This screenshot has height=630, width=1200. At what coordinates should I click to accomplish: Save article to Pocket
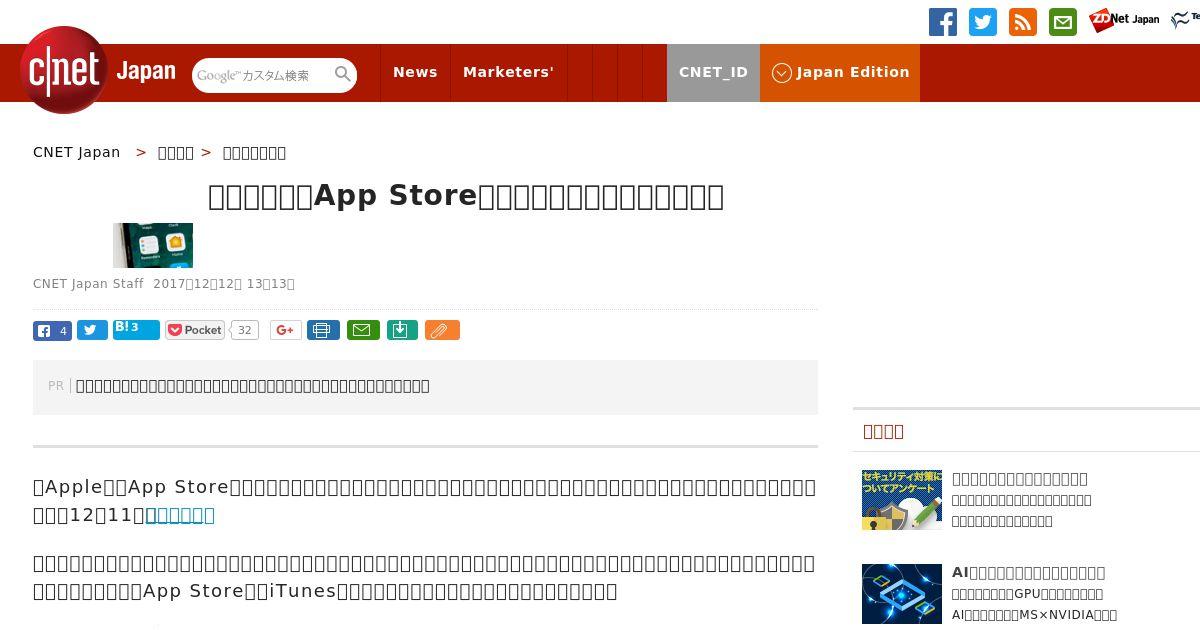pyautogui.click(x=195, y=330)
